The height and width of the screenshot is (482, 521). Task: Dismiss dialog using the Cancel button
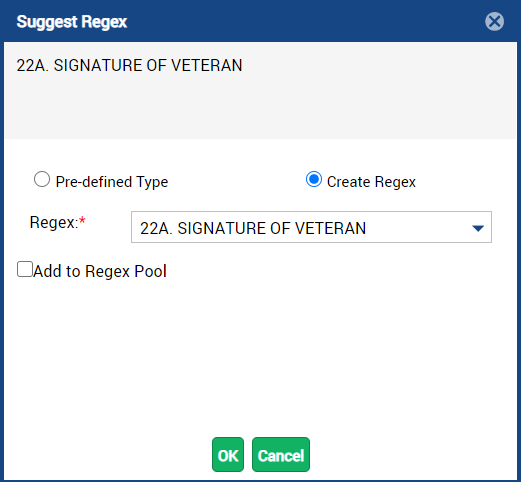(281, 455)
